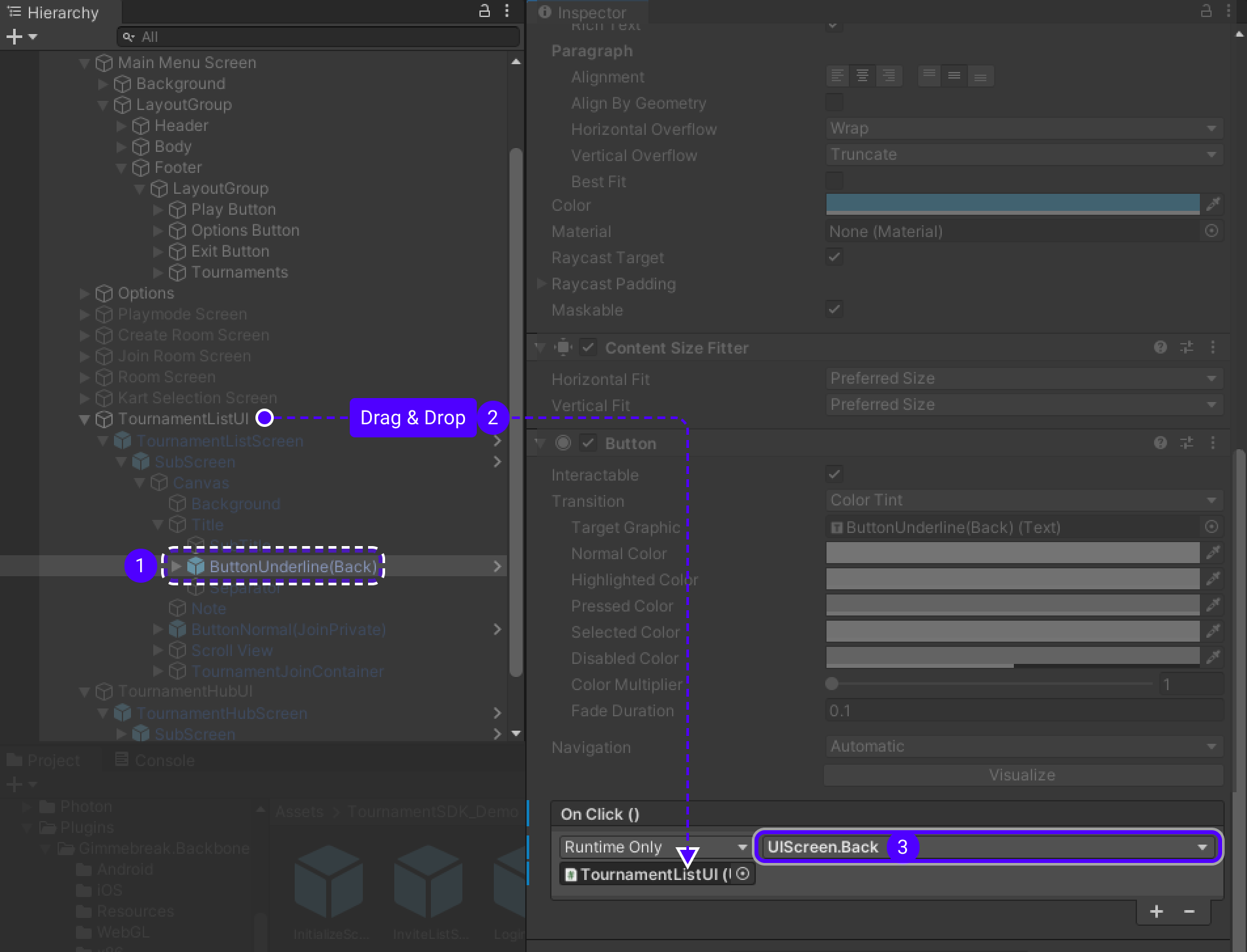The width and height of the screenshot is (1247, 952).
Task: Open the Button component kebab menu
Action: click(1213, 443)
